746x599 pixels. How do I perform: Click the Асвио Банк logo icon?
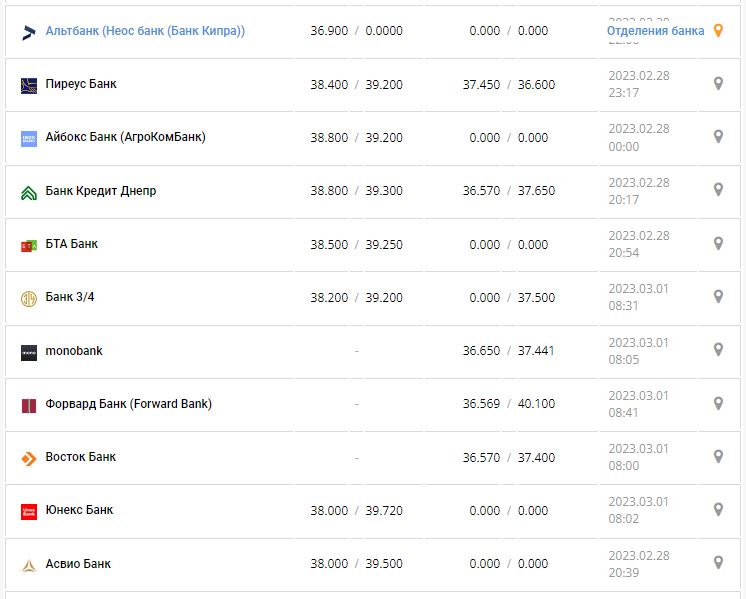click(x=28, y=565)
